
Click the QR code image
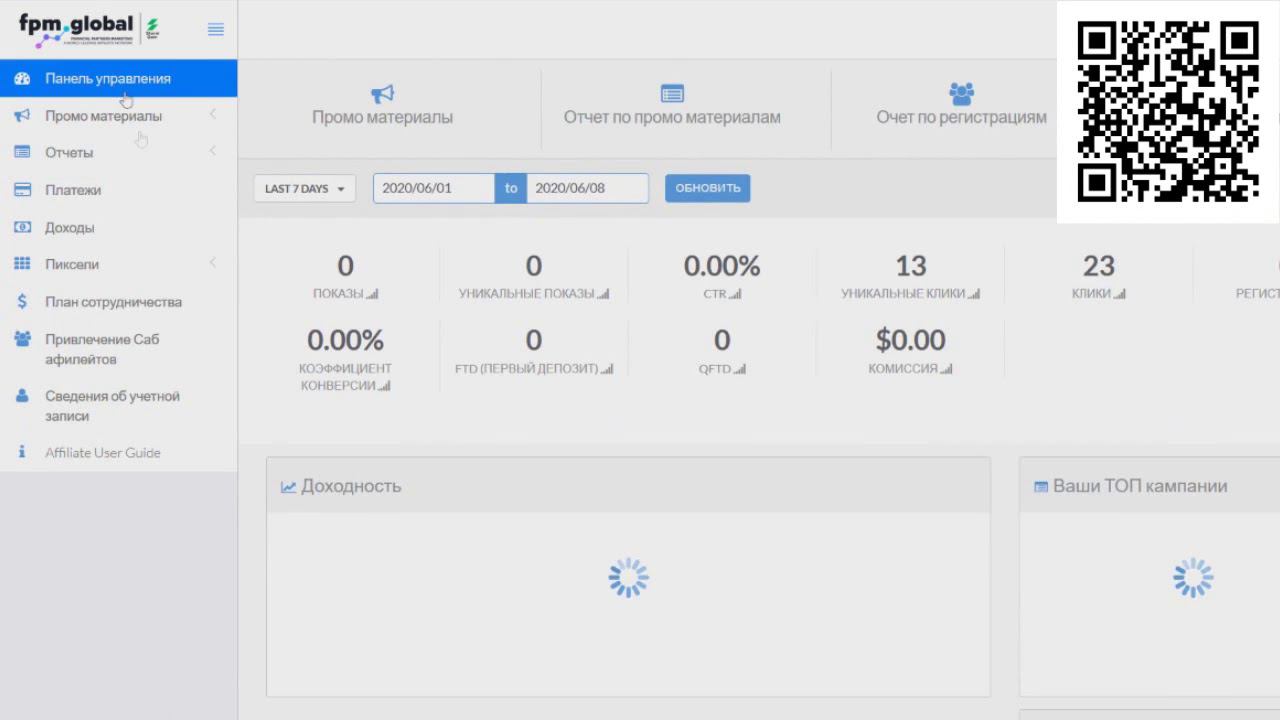(1168, 112)
